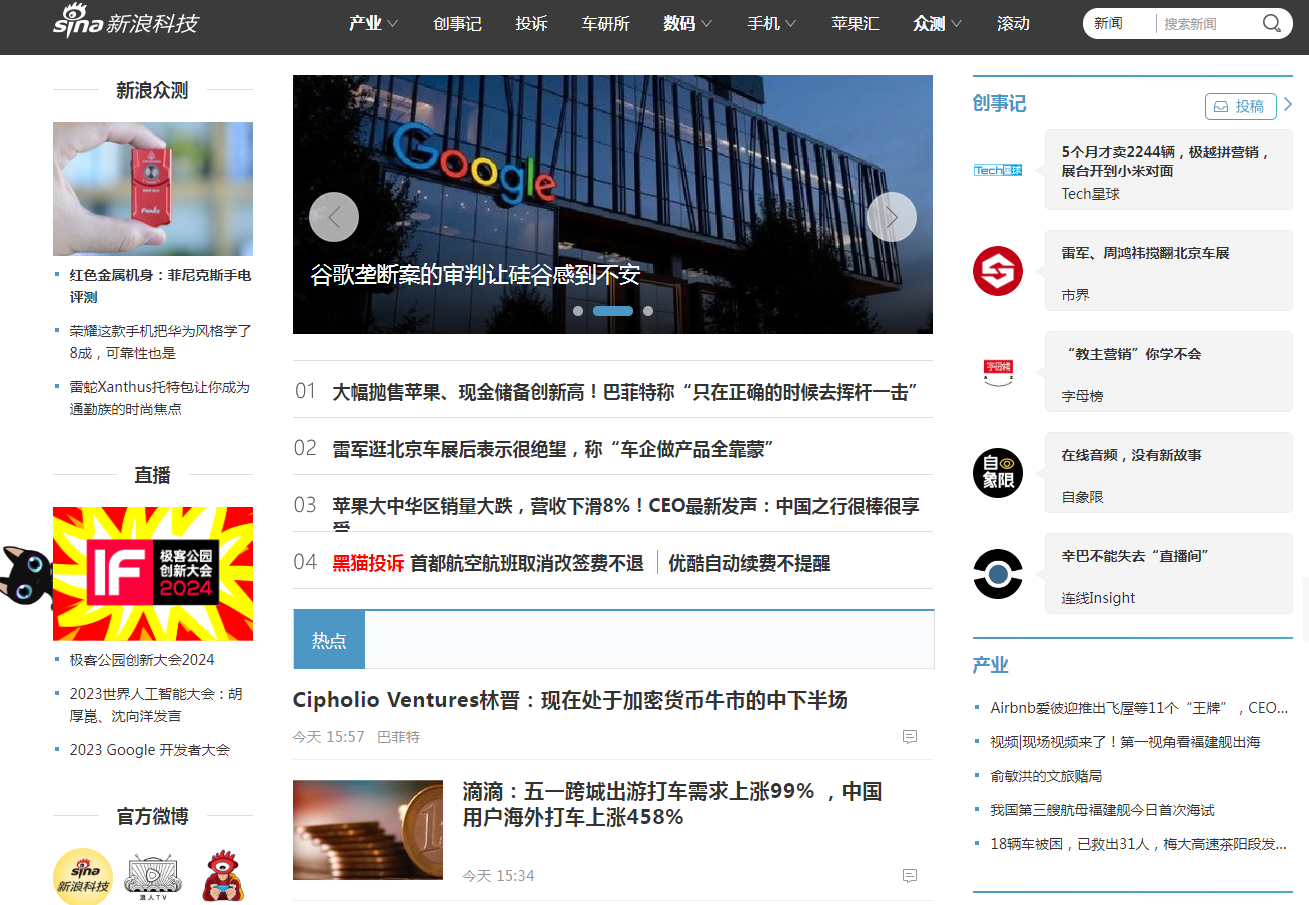The width and height of the screenshot is (1309, 905).
Task: Open 极客公园创新大会2024 list link
Action: coord(142,660)
